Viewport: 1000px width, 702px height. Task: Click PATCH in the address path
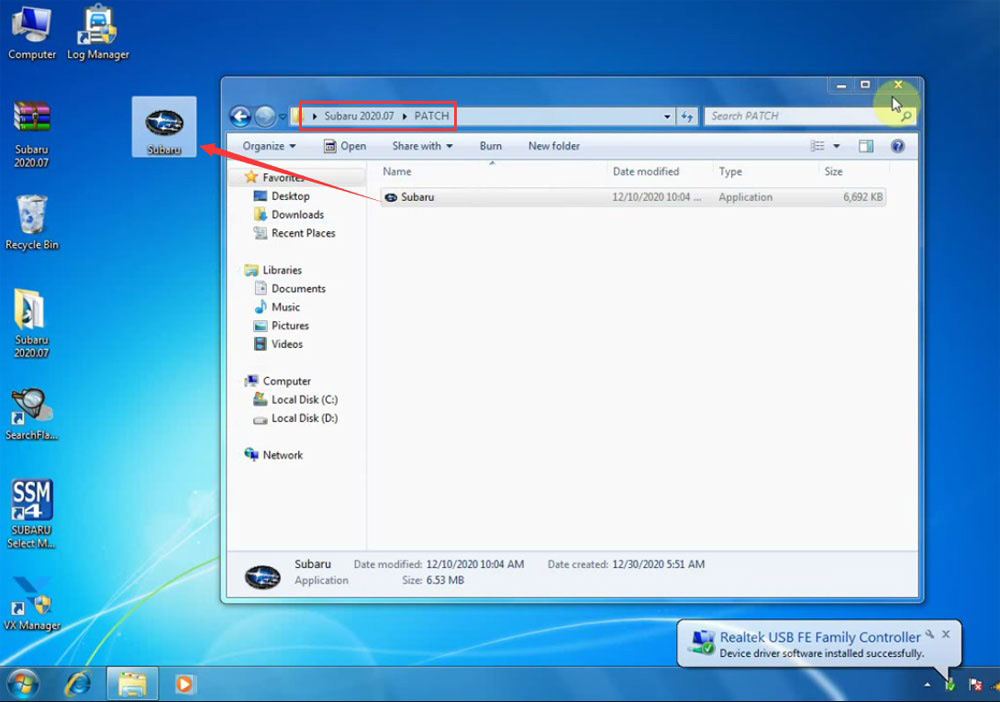[x=431, y=116]
